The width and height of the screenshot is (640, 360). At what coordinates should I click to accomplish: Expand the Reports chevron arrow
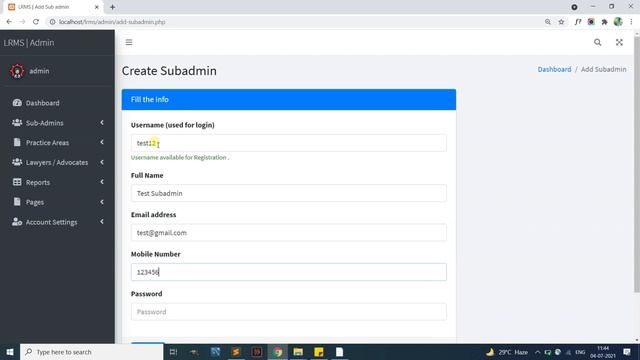point(102,182)
